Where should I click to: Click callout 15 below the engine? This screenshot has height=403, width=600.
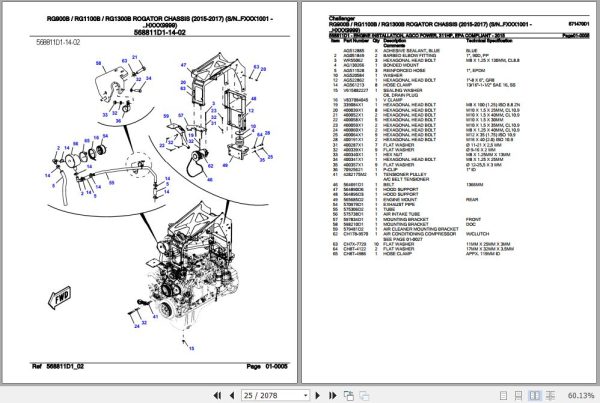(x=191, y=348)
